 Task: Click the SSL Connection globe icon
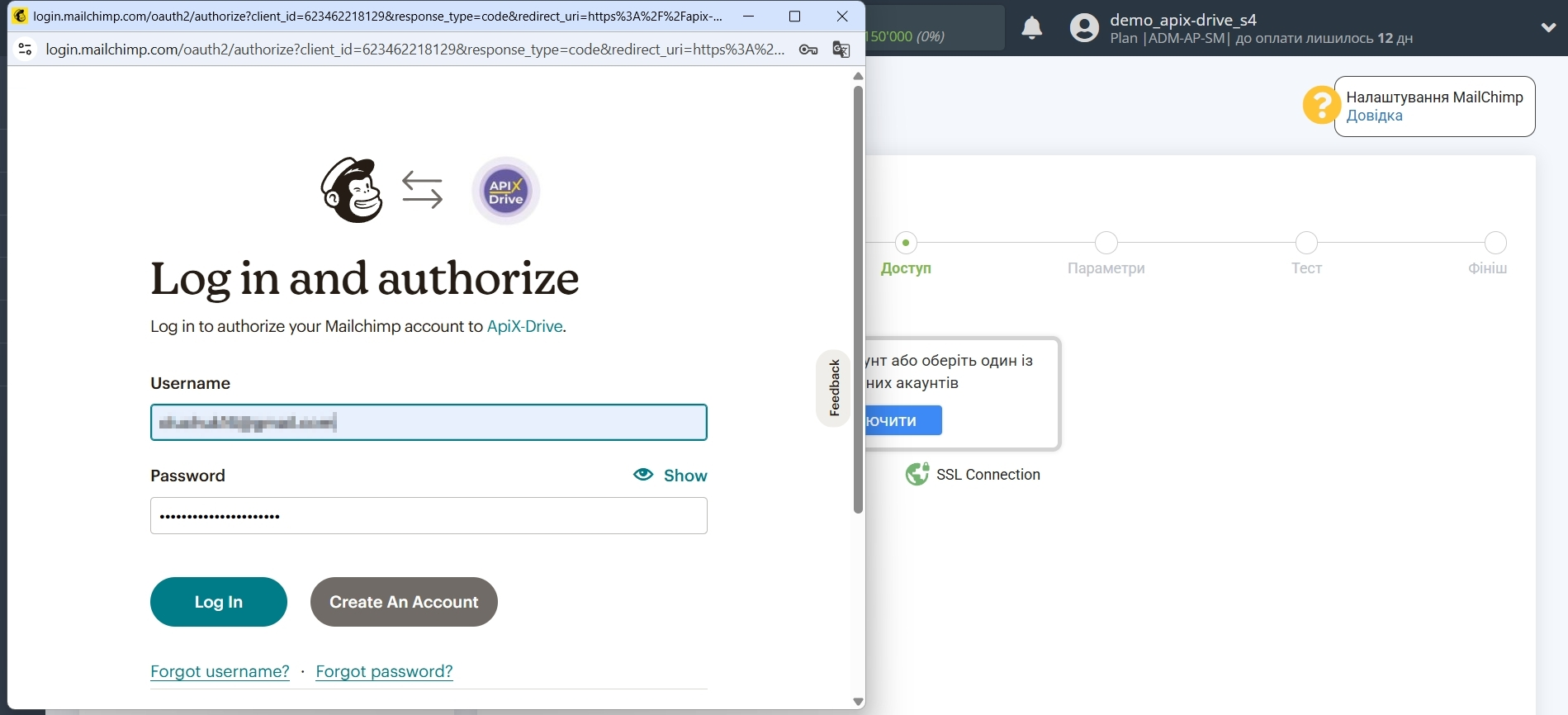(x=917, y=474)
